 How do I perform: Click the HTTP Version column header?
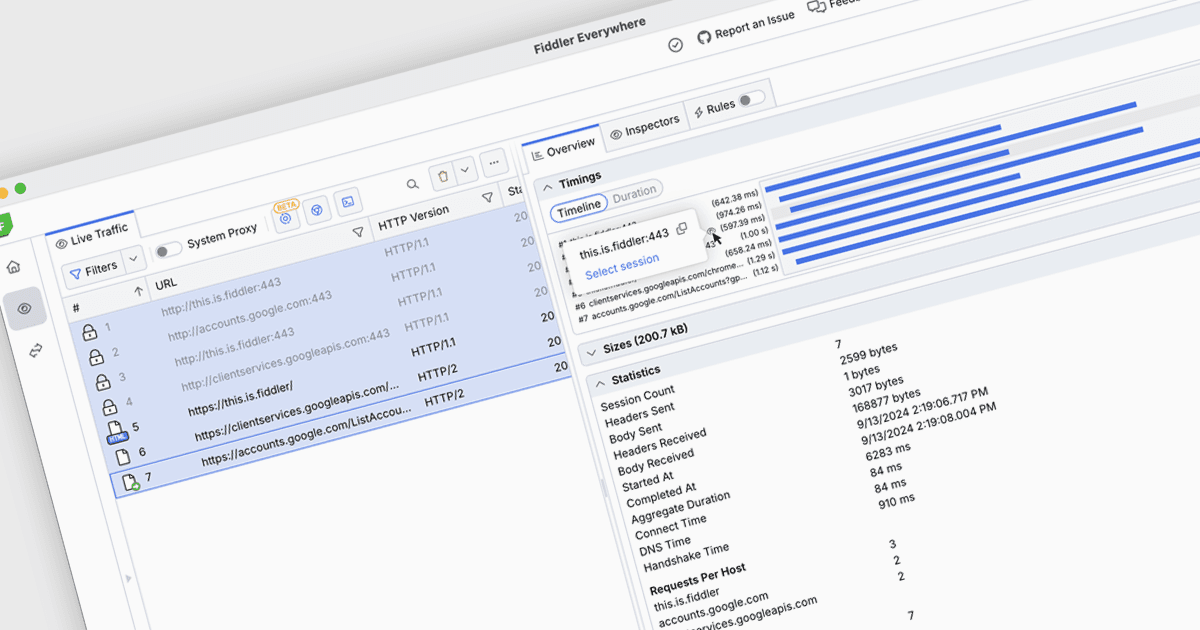pos(414,220)
